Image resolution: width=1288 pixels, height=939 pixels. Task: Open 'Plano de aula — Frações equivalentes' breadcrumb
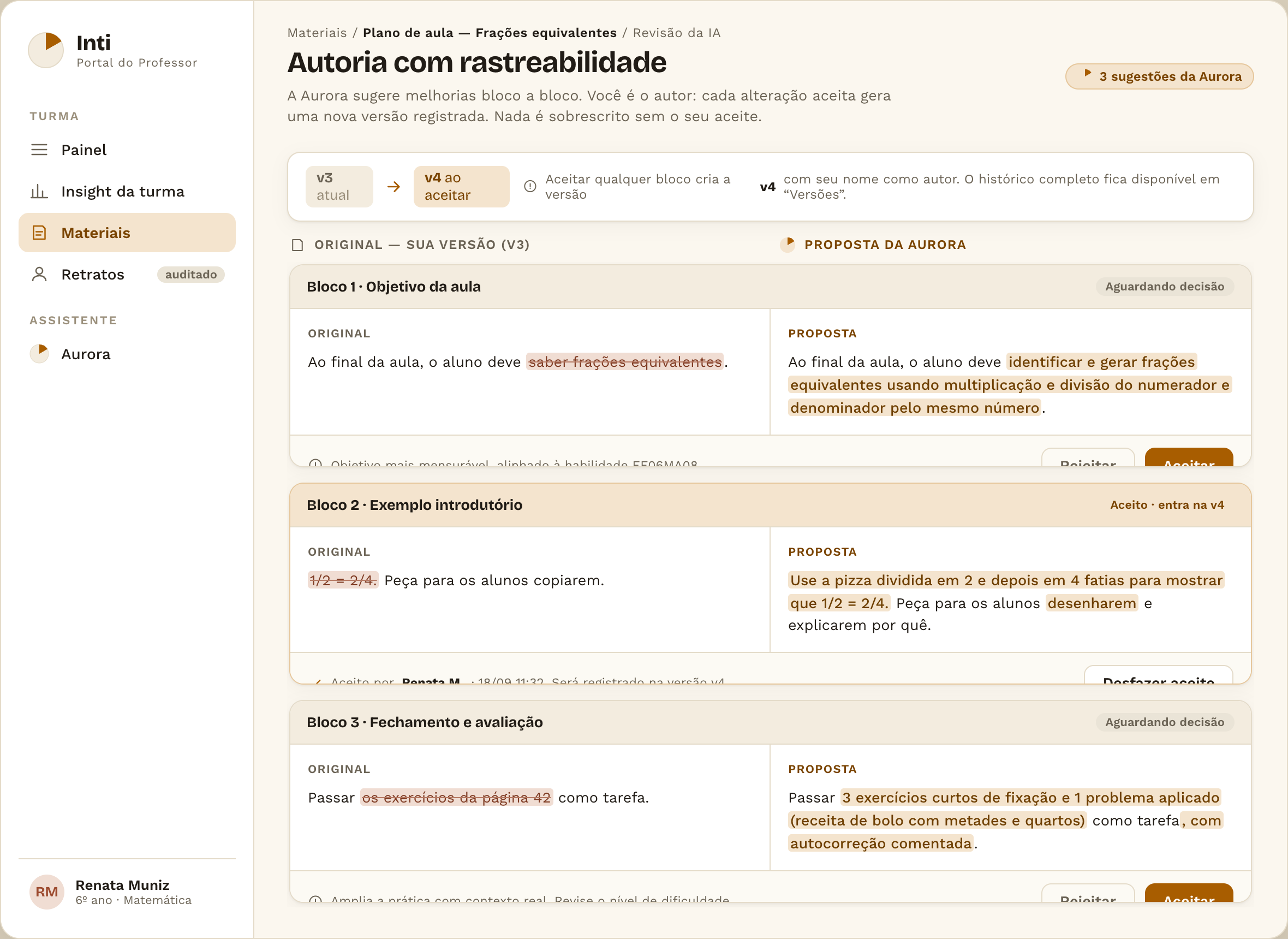(x=490, y=33)
